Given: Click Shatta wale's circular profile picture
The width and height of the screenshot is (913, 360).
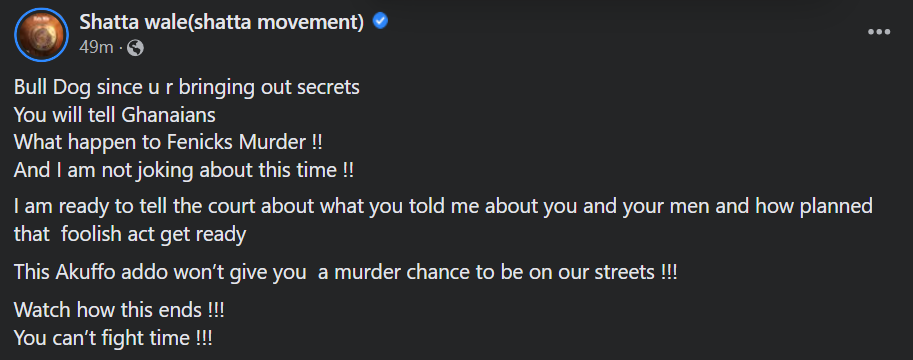Looking at the screenshot, I should 42,36.
